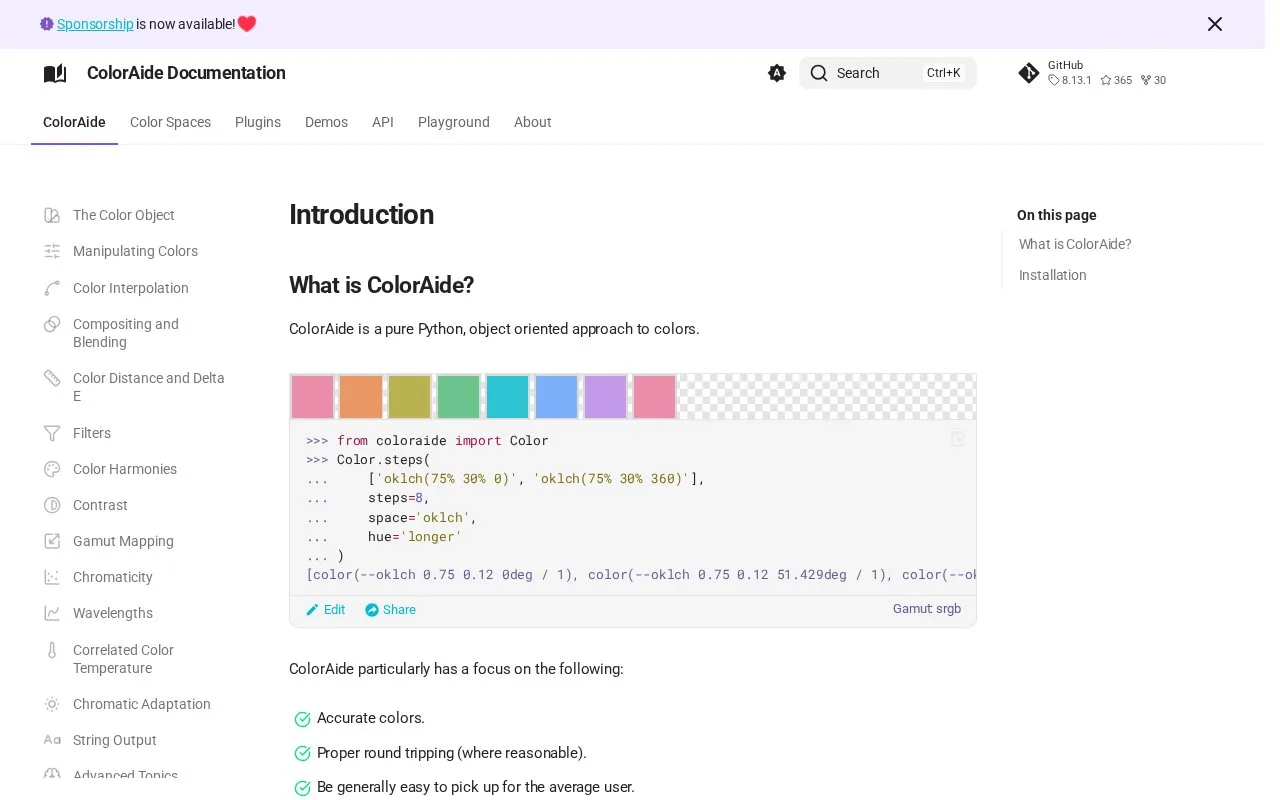
Task: Open the Color Spaces tab
Action: [170, 122]
